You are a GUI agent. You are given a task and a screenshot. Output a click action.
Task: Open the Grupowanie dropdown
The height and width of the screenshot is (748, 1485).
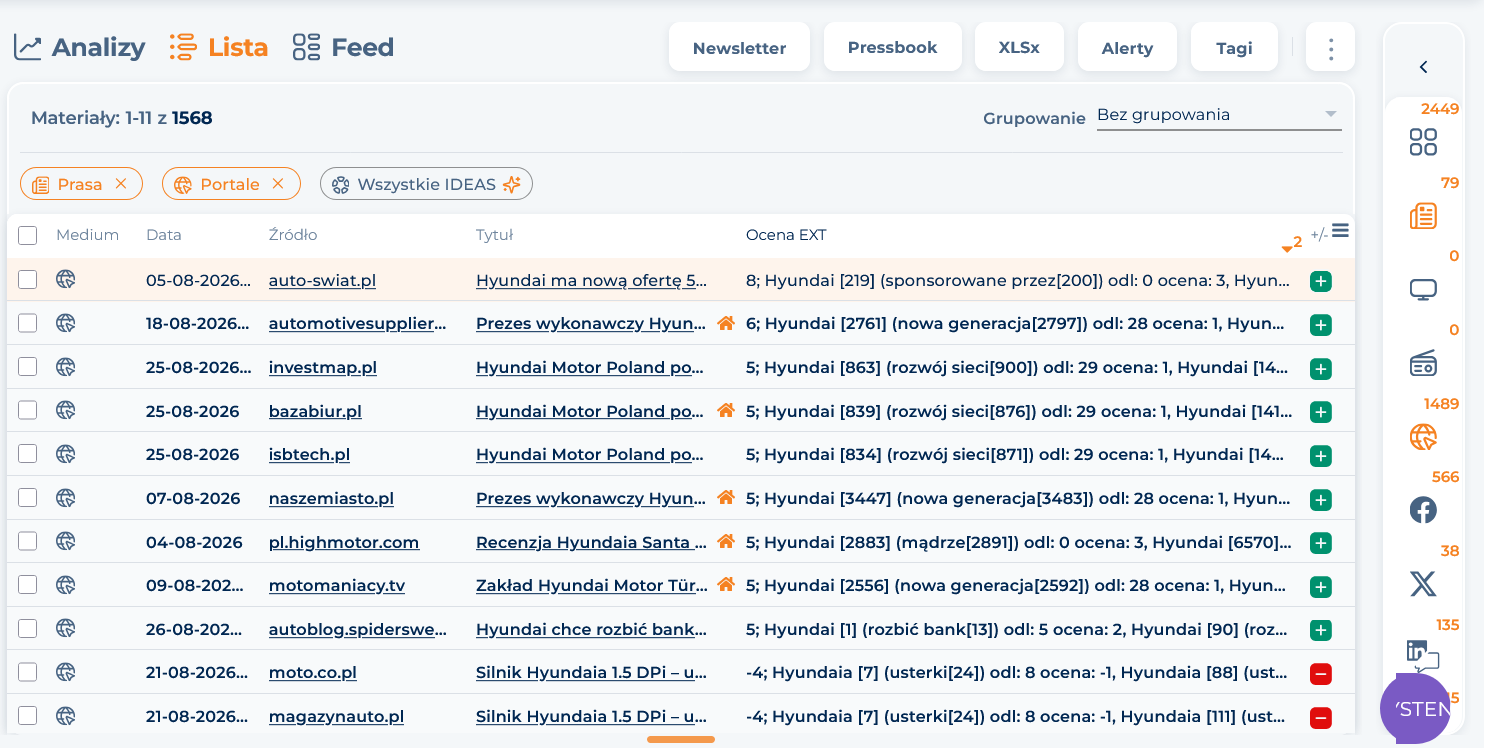1218,115
